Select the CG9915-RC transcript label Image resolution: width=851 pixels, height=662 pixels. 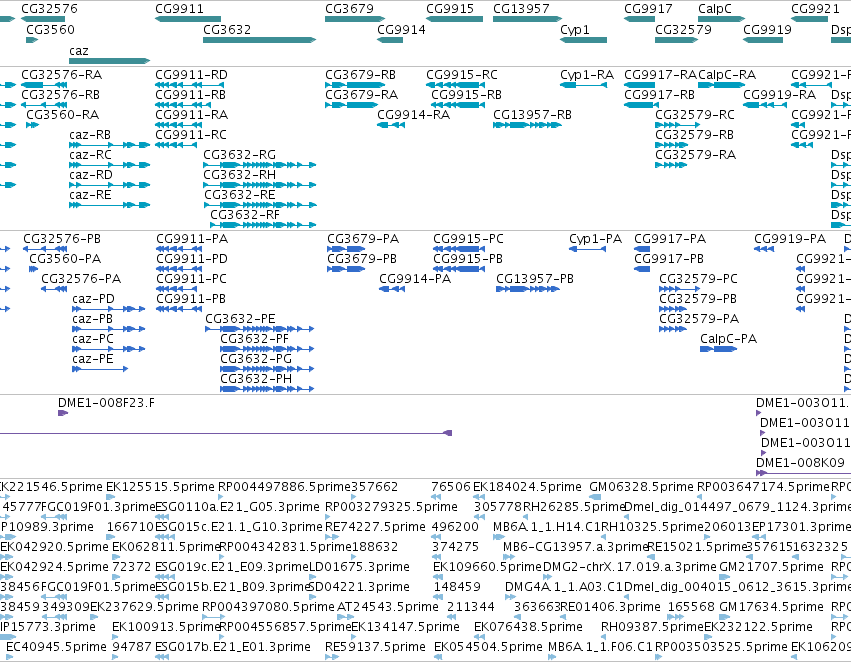point(462,74)
